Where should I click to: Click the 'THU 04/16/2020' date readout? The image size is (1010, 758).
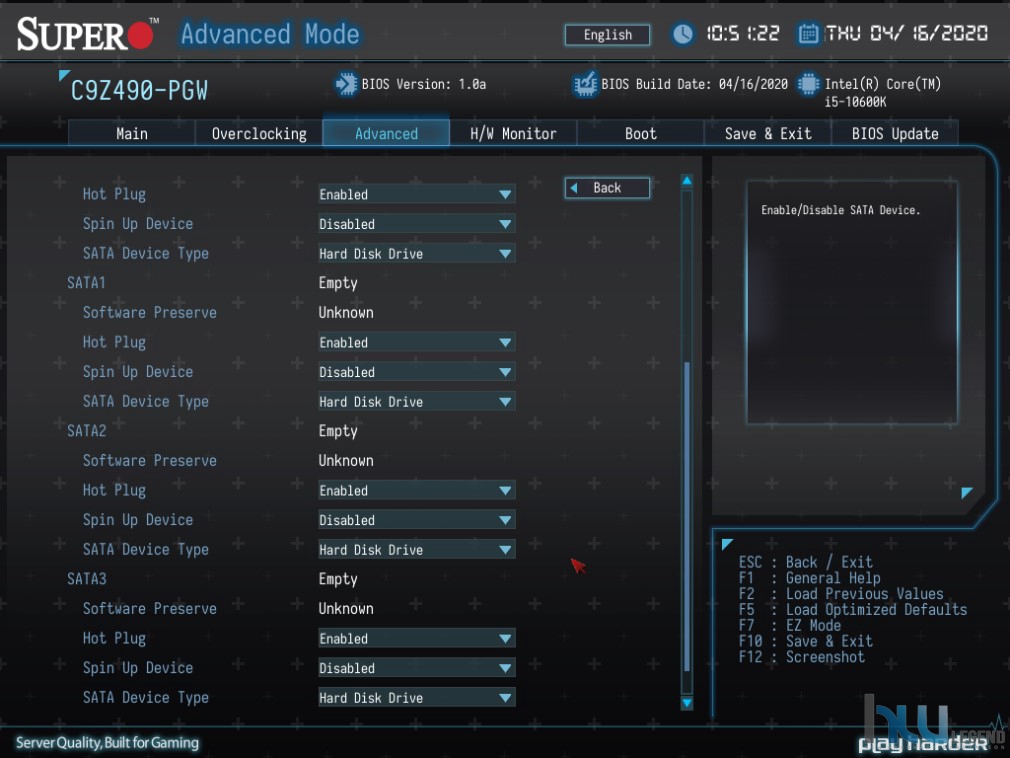click(906, 33)
